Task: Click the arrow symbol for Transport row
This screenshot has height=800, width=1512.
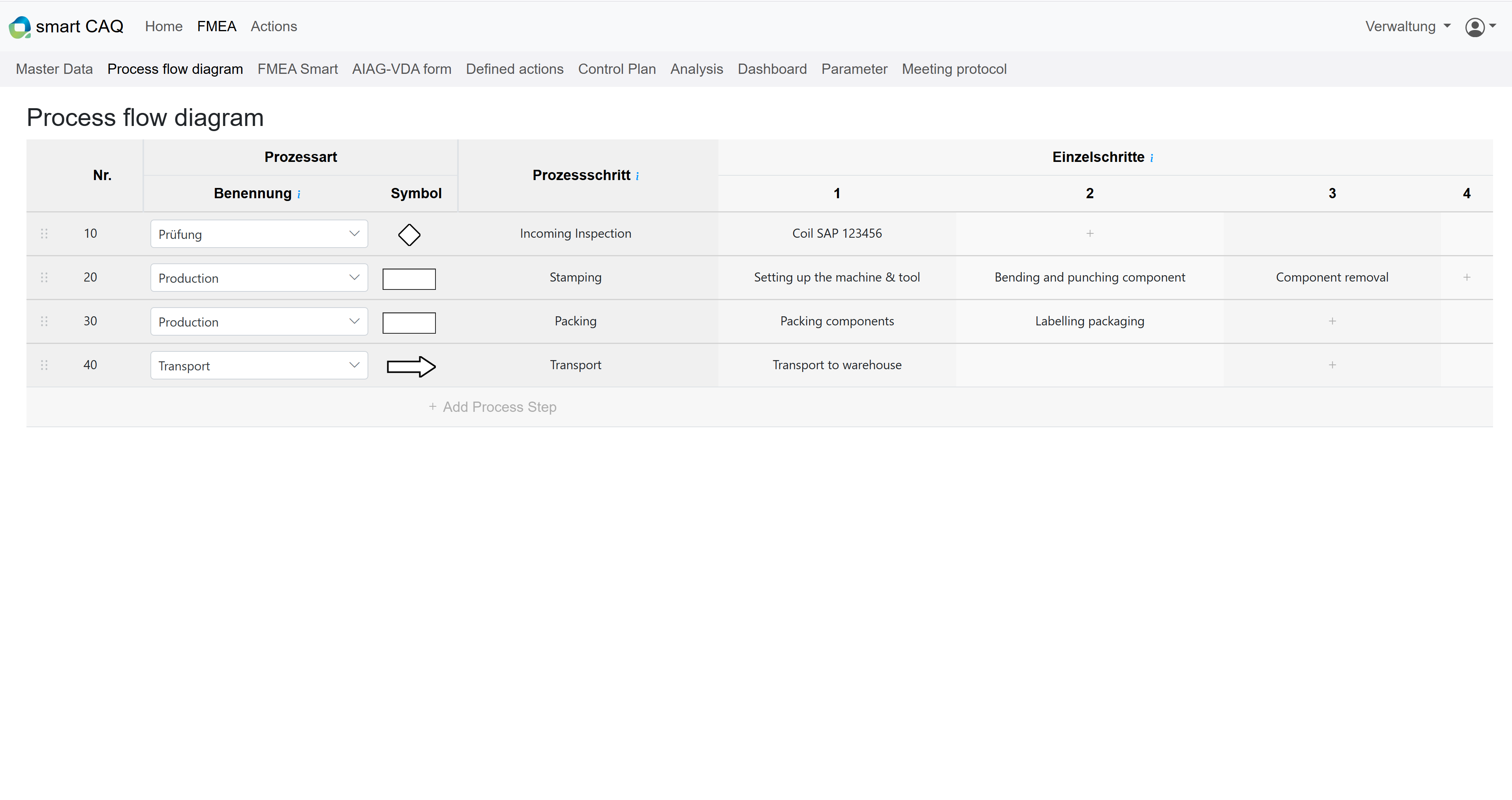Action: [x=411, y=366]
